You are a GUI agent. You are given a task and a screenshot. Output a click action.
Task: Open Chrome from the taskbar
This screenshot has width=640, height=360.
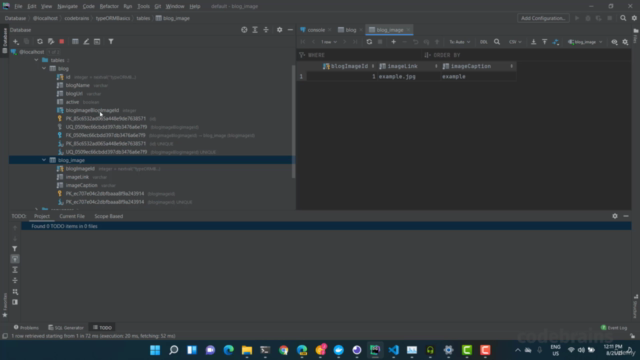[x=284, y=350]
